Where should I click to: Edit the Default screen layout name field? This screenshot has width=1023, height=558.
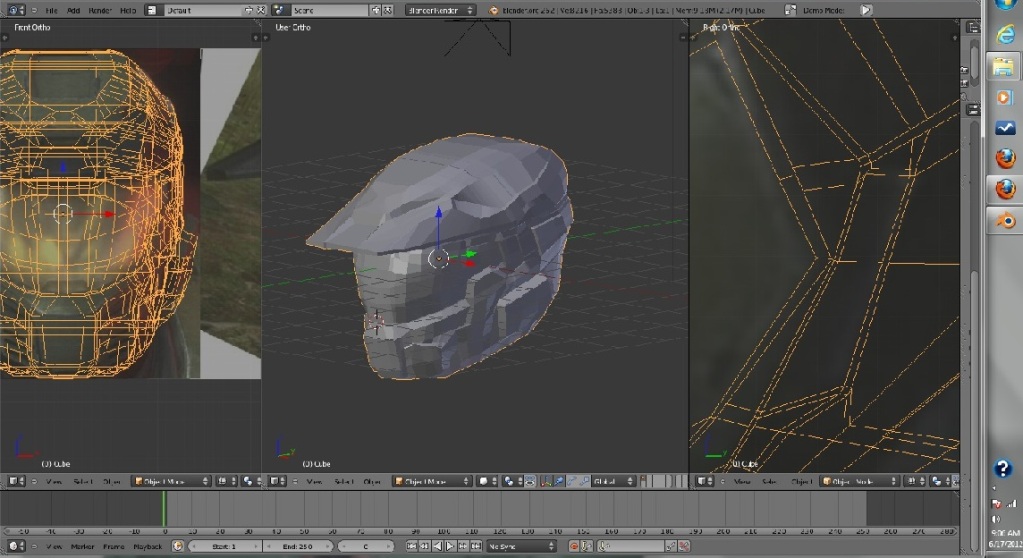tap(202, 10)
